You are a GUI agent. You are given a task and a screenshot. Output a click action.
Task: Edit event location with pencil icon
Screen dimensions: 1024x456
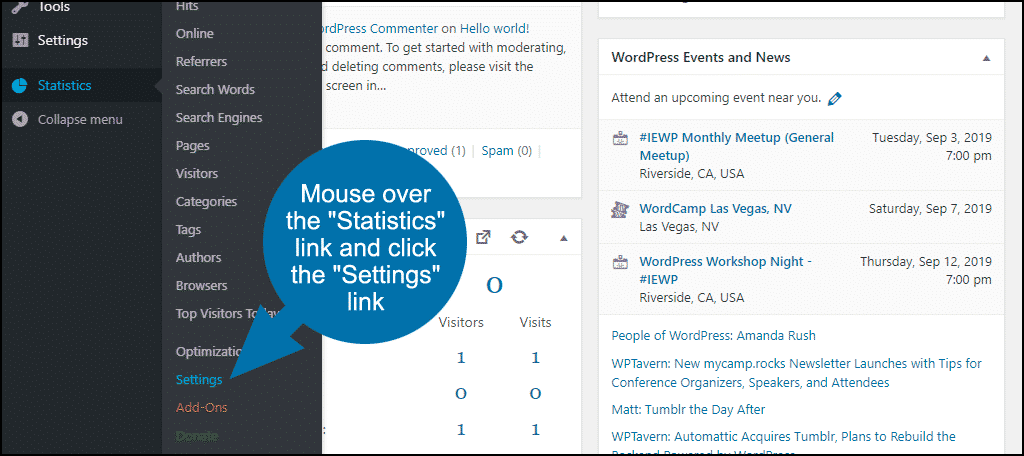(834, 99)
